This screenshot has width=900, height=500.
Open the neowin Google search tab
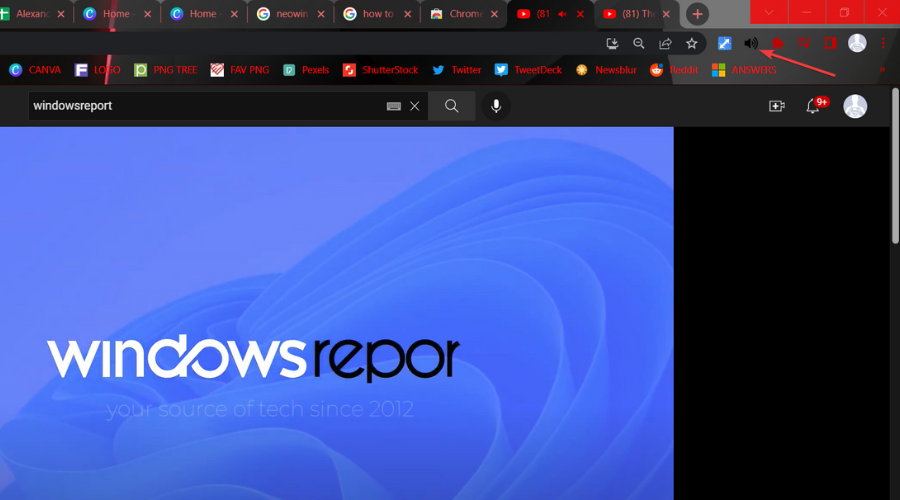coord(289,14)
